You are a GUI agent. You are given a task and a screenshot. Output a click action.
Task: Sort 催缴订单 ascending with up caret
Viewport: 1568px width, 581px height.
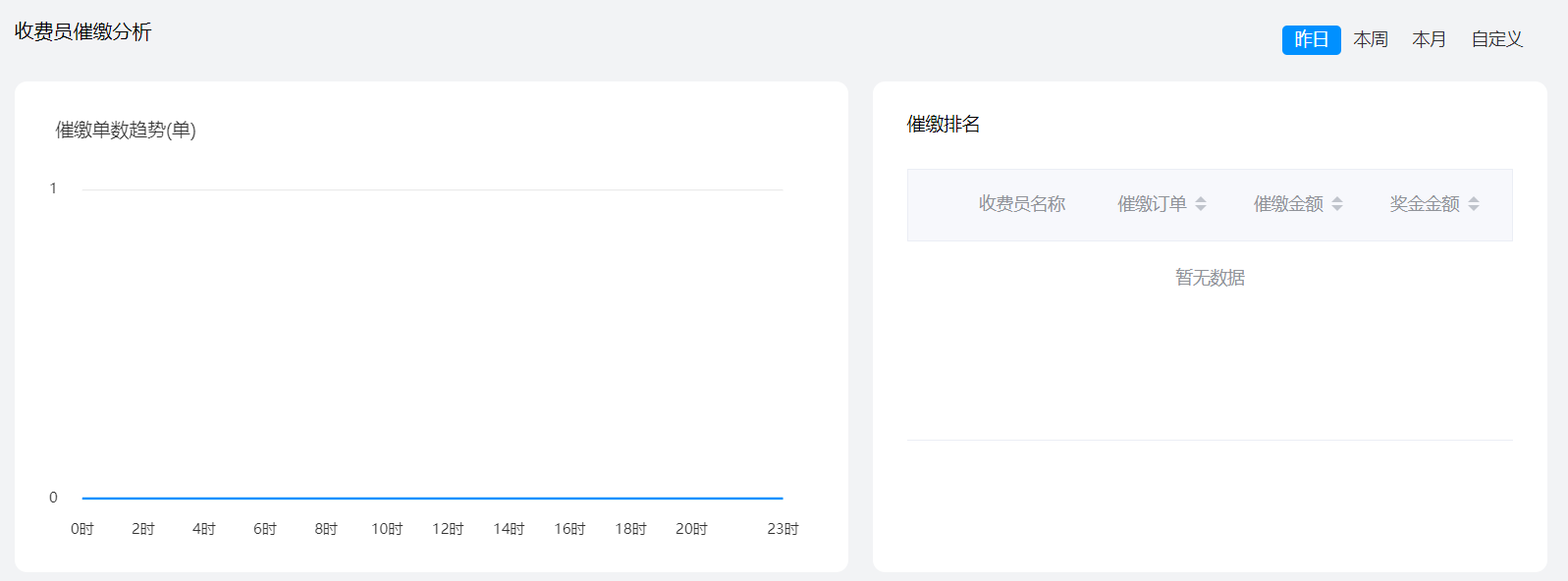coord(1201,199)
